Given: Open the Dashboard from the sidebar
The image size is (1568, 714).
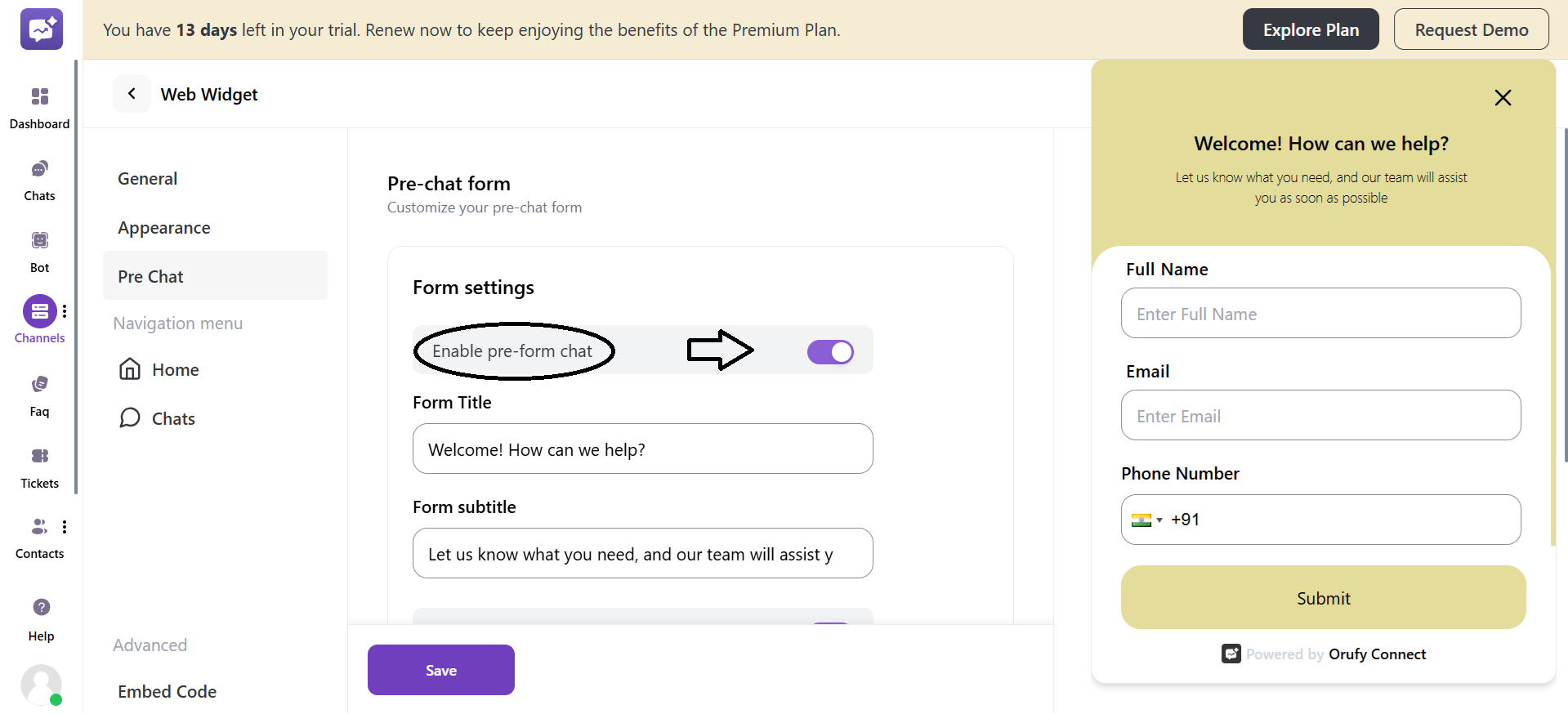Looking at the screenshot, I should click(39, 106).
